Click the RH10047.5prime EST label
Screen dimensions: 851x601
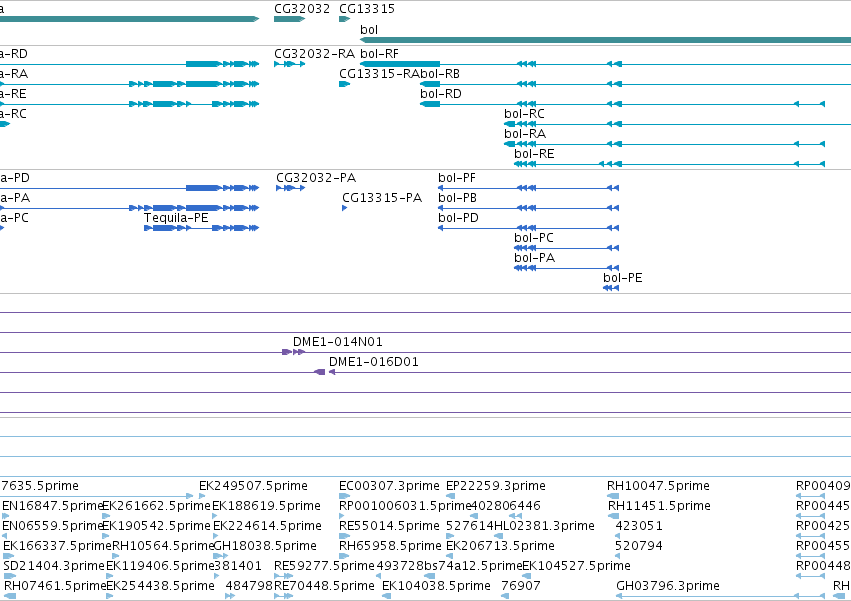pyautogui.click(x=658, y=486)
